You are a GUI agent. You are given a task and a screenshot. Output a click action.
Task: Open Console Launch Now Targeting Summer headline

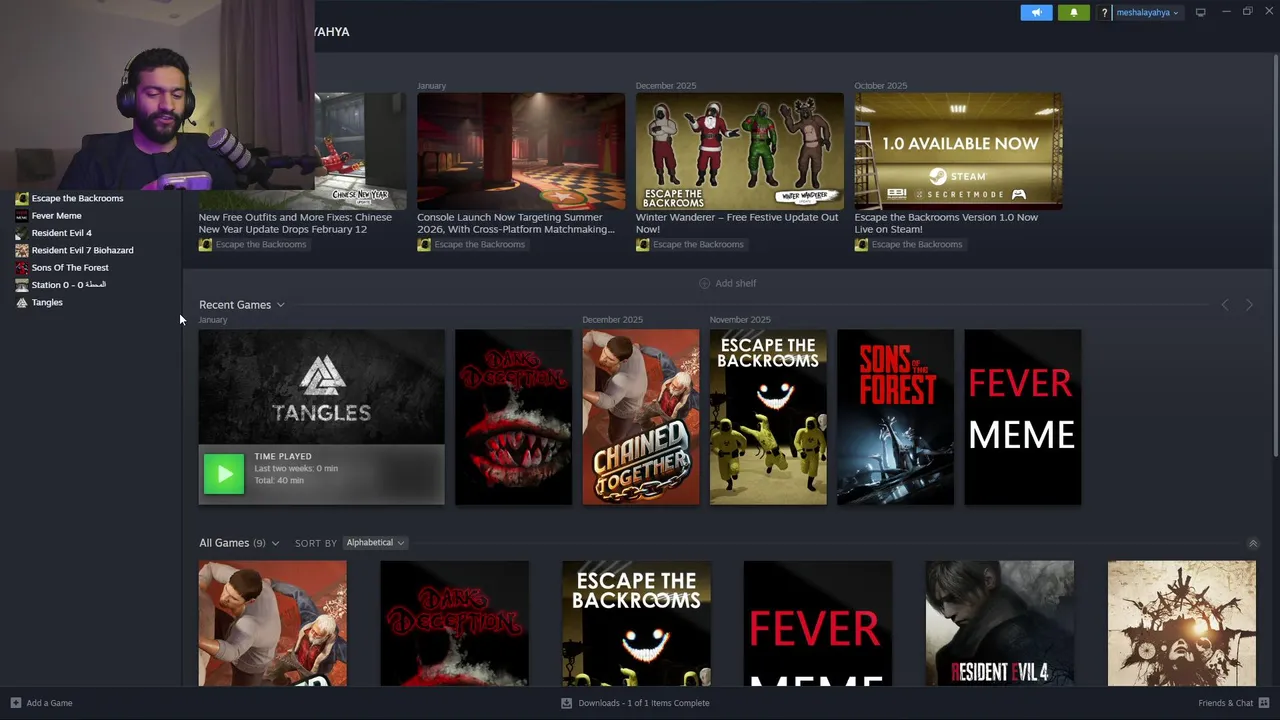(x=516, y=223)
